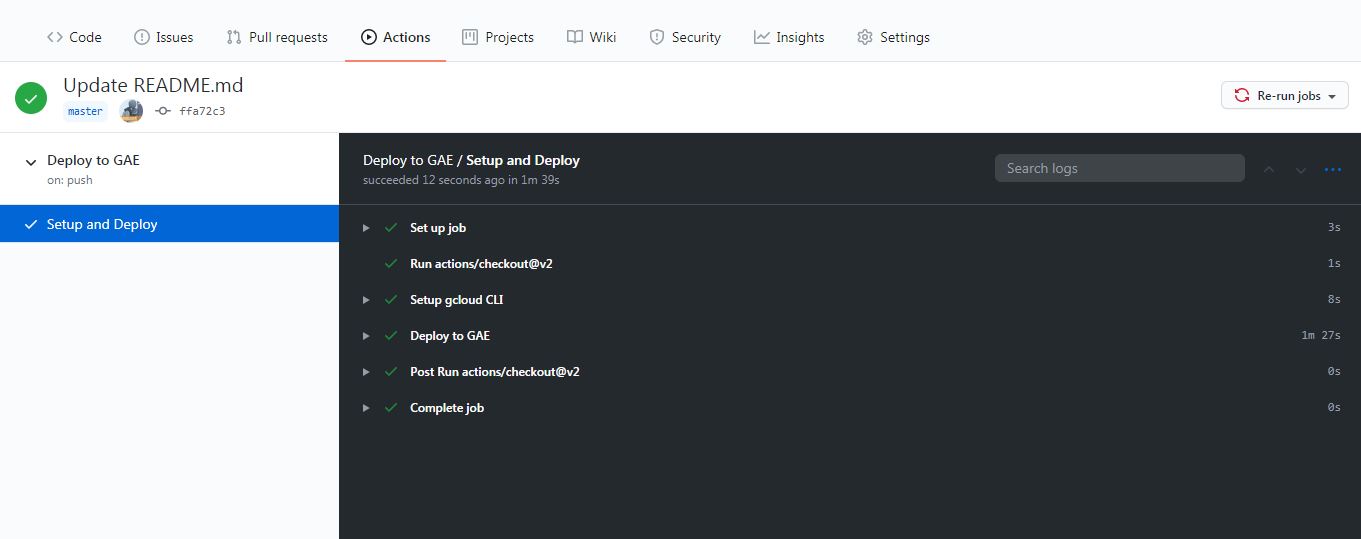
Task: Click the Re-run jobs refresh icon
Action: click(1242, 96)
